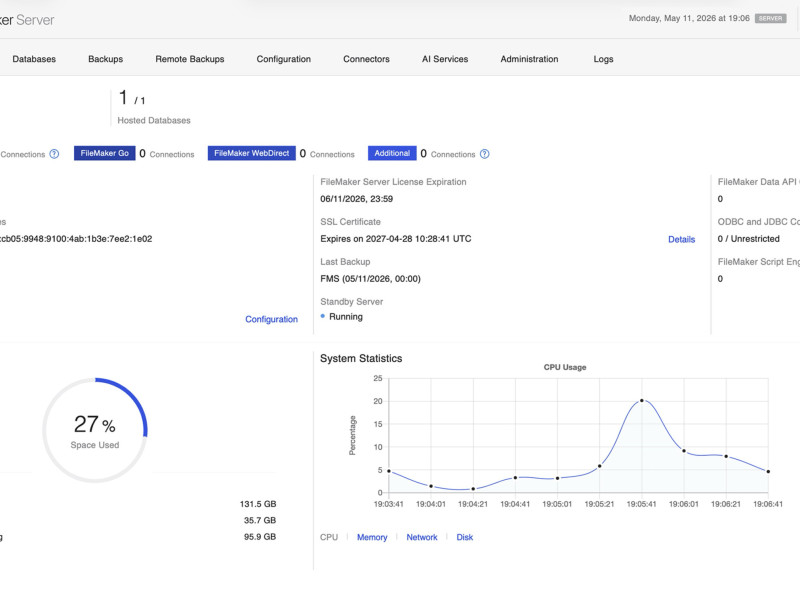Screen dimensions: 800x600
Task: Select the chart data point at 19:04:21
Action: 473,489
